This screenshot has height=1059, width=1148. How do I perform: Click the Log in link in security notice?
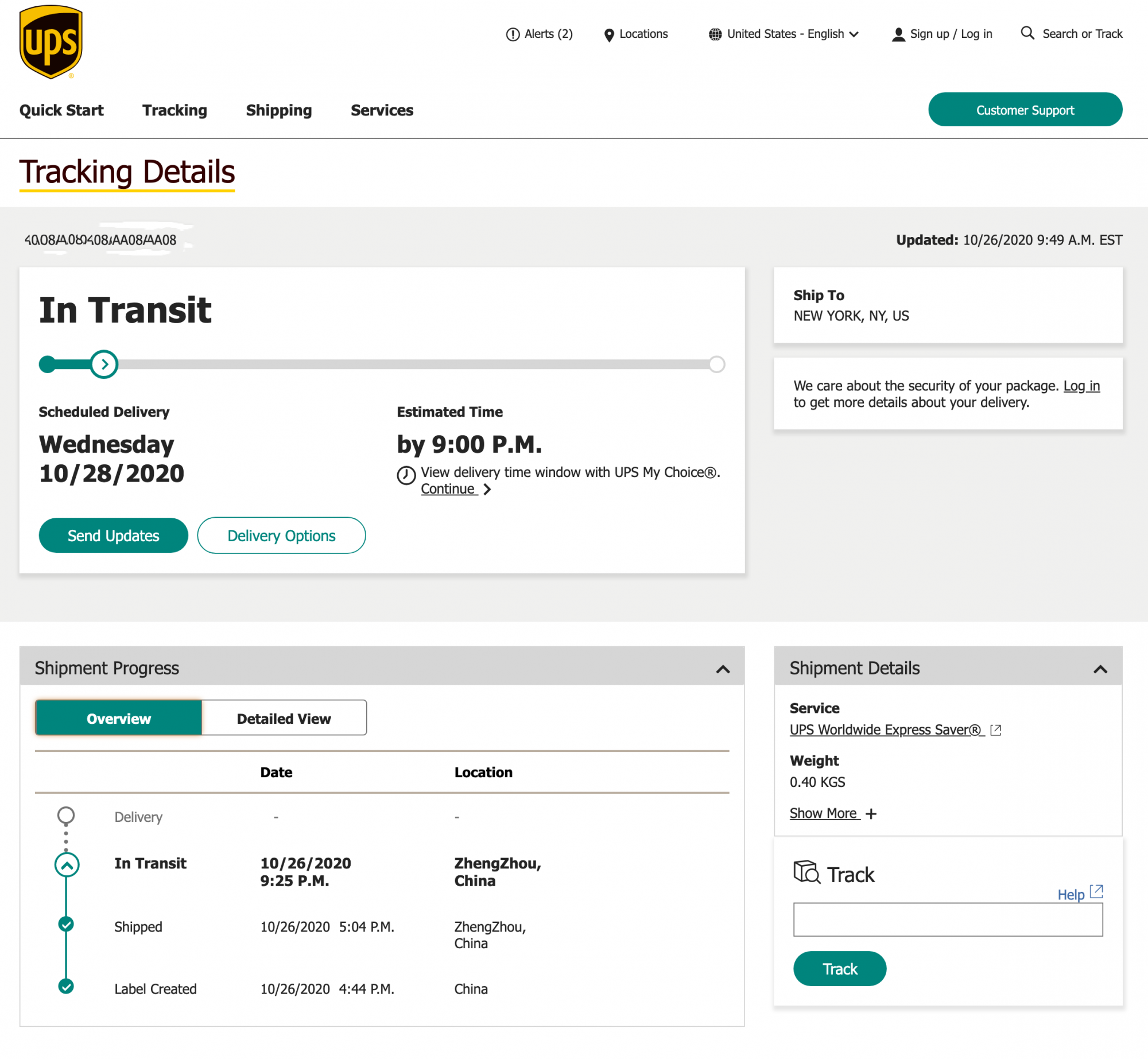click(x=1081, y=386)
